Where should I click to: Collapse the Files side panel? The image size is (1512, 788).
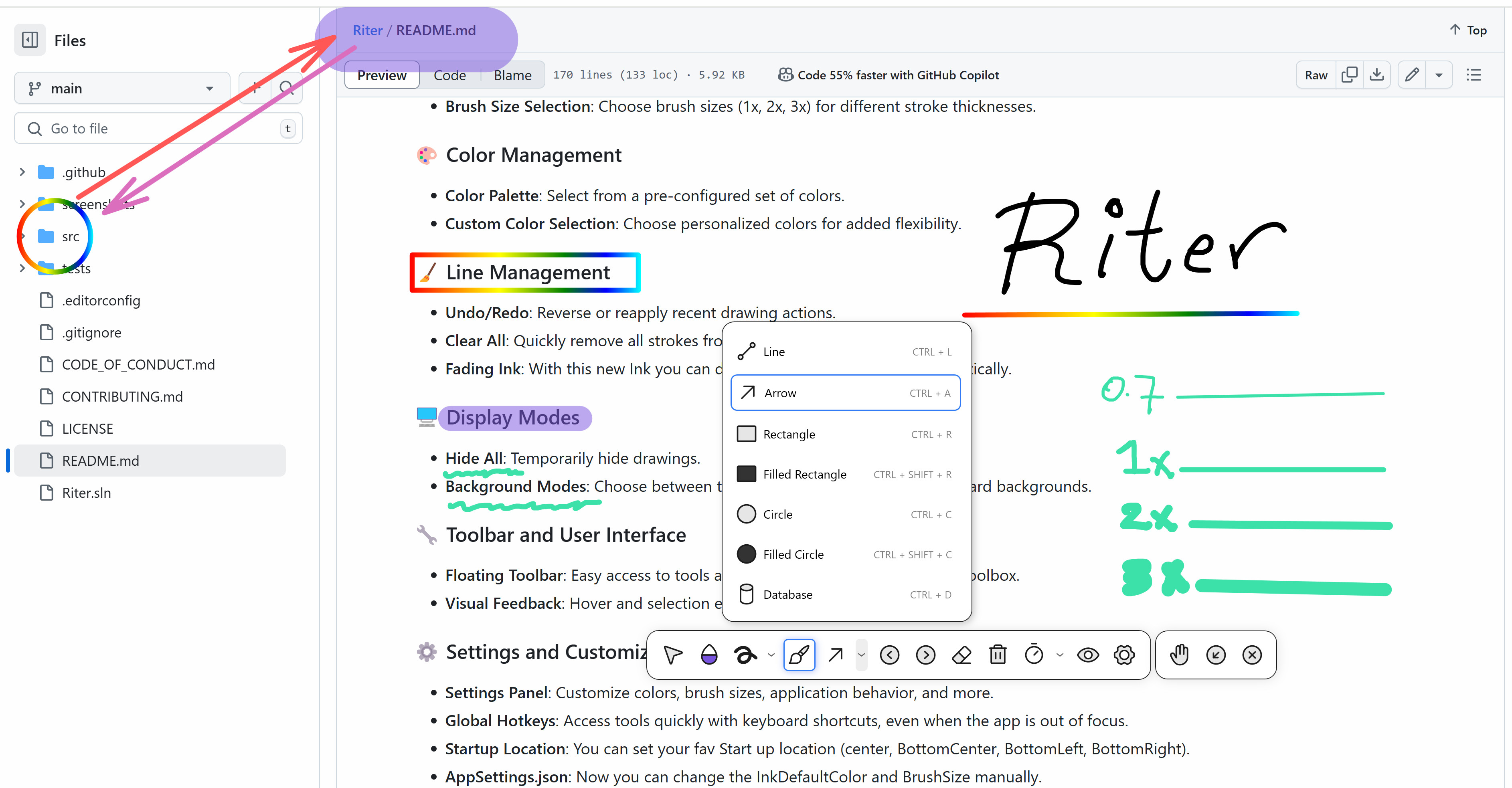coord(30,40)
